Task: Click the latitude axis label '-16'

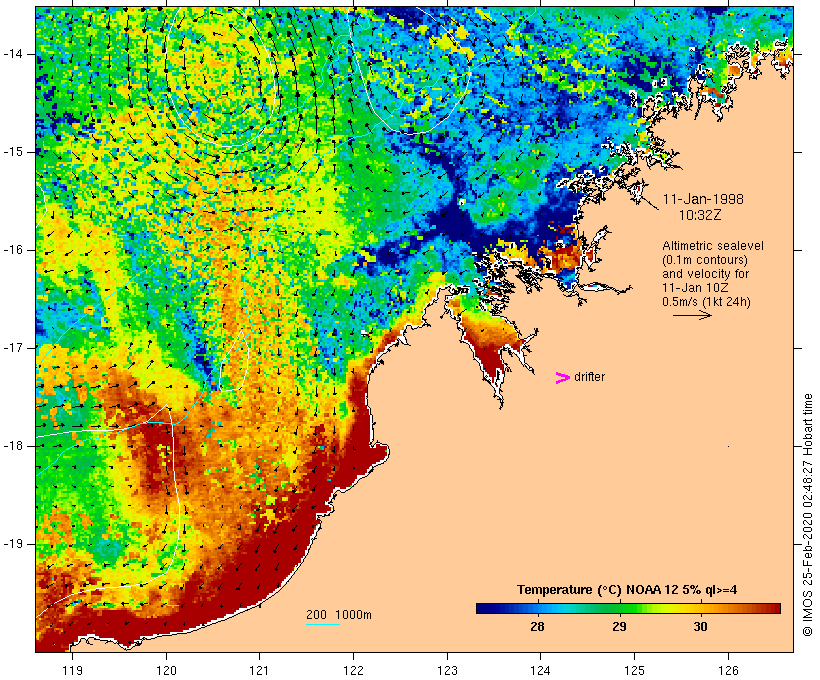Action: [x=12, y=250]
